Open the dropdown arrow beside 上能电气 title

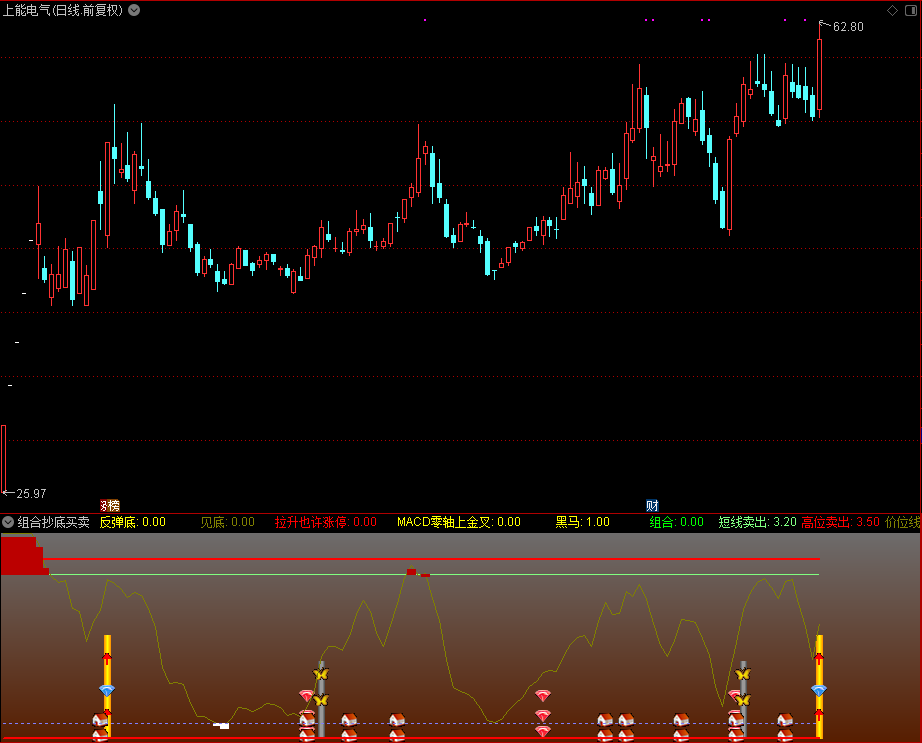134,10
